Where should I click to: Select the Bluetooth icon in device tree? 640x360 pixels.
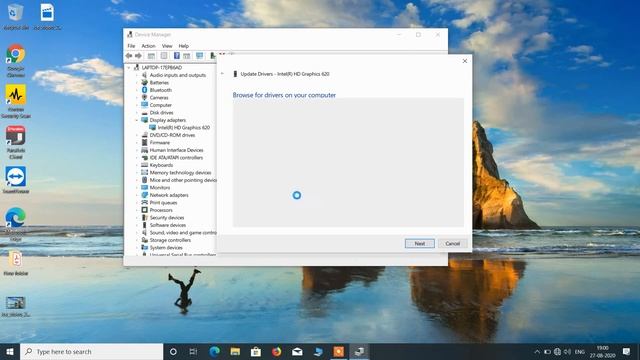(144, 90)
